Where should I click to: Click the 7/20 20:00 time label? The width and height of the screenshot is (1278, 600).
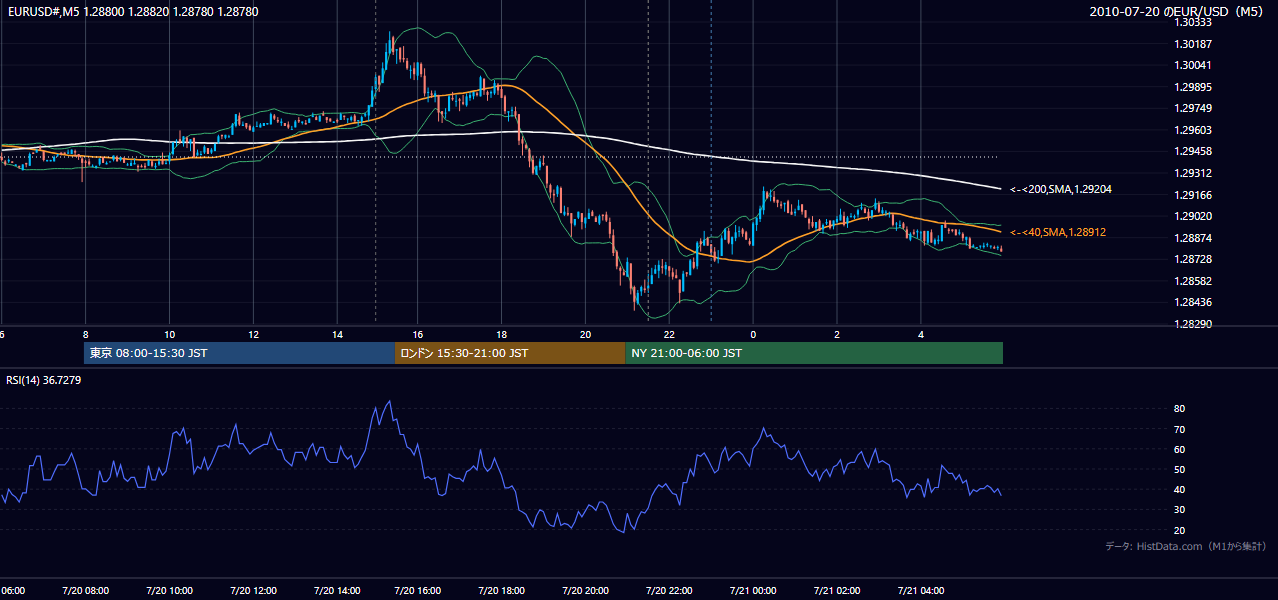point(586,591)
